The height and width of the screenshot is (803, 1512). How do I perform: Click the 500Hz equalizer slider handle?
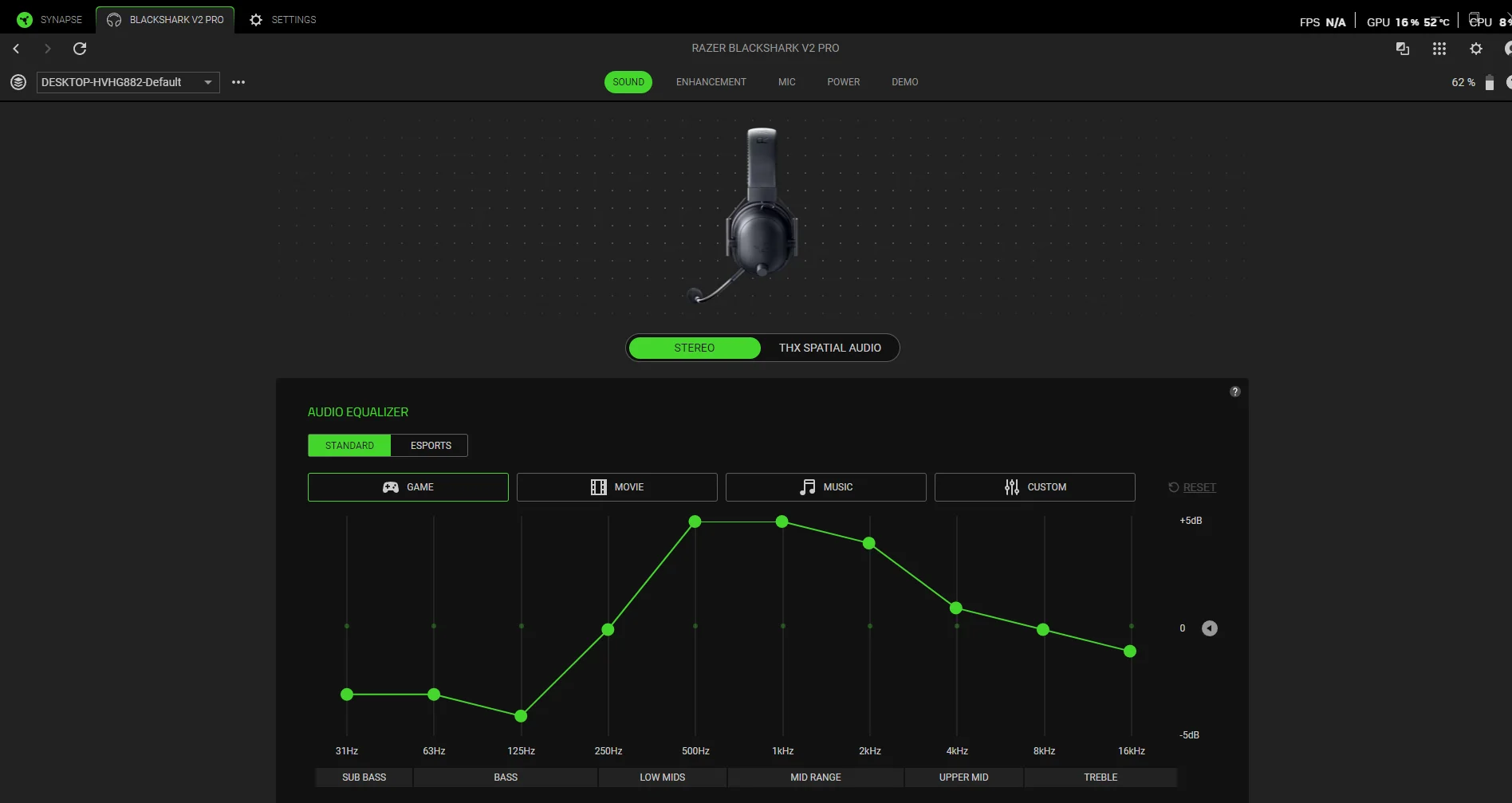[695, 522]
